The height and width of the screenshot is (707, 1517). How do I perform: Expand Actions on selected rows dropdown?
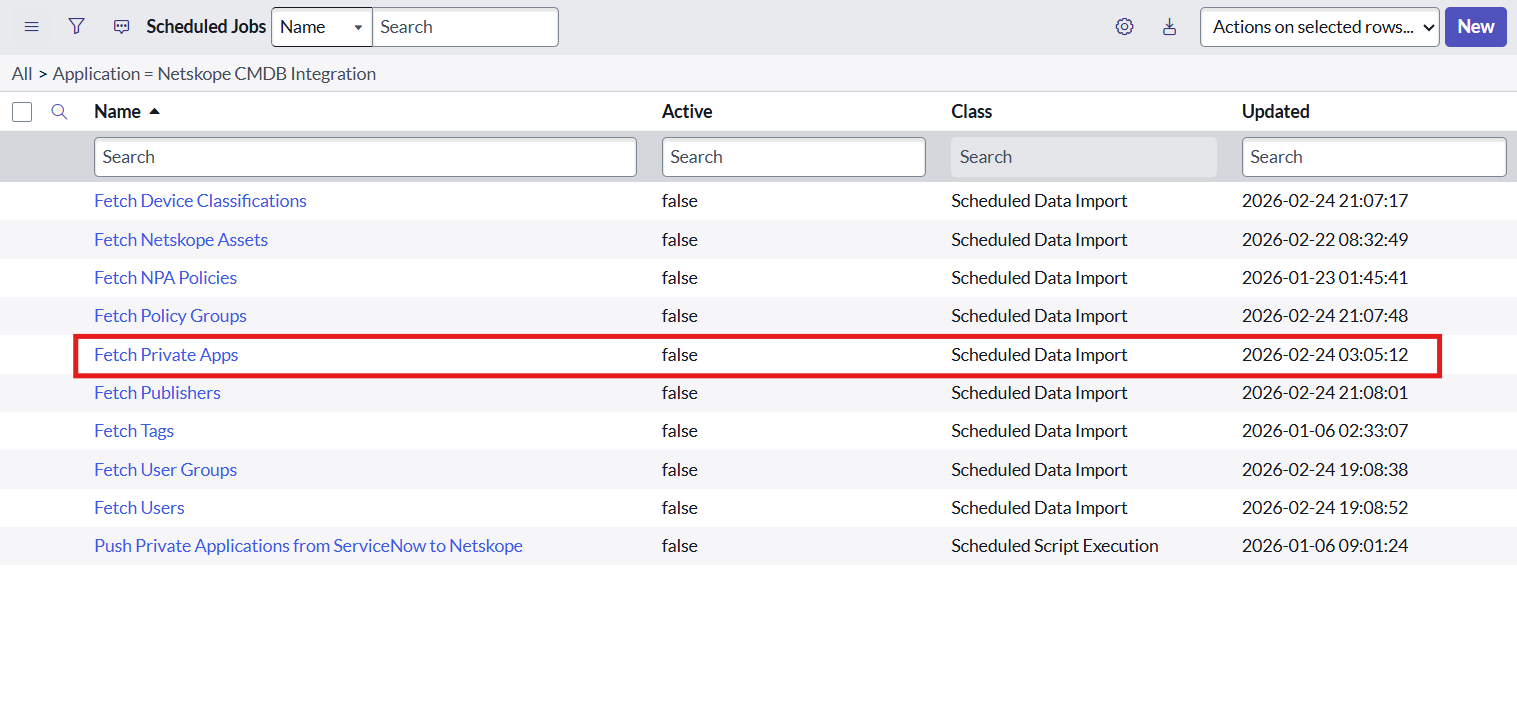click(x=1319, y=27)
